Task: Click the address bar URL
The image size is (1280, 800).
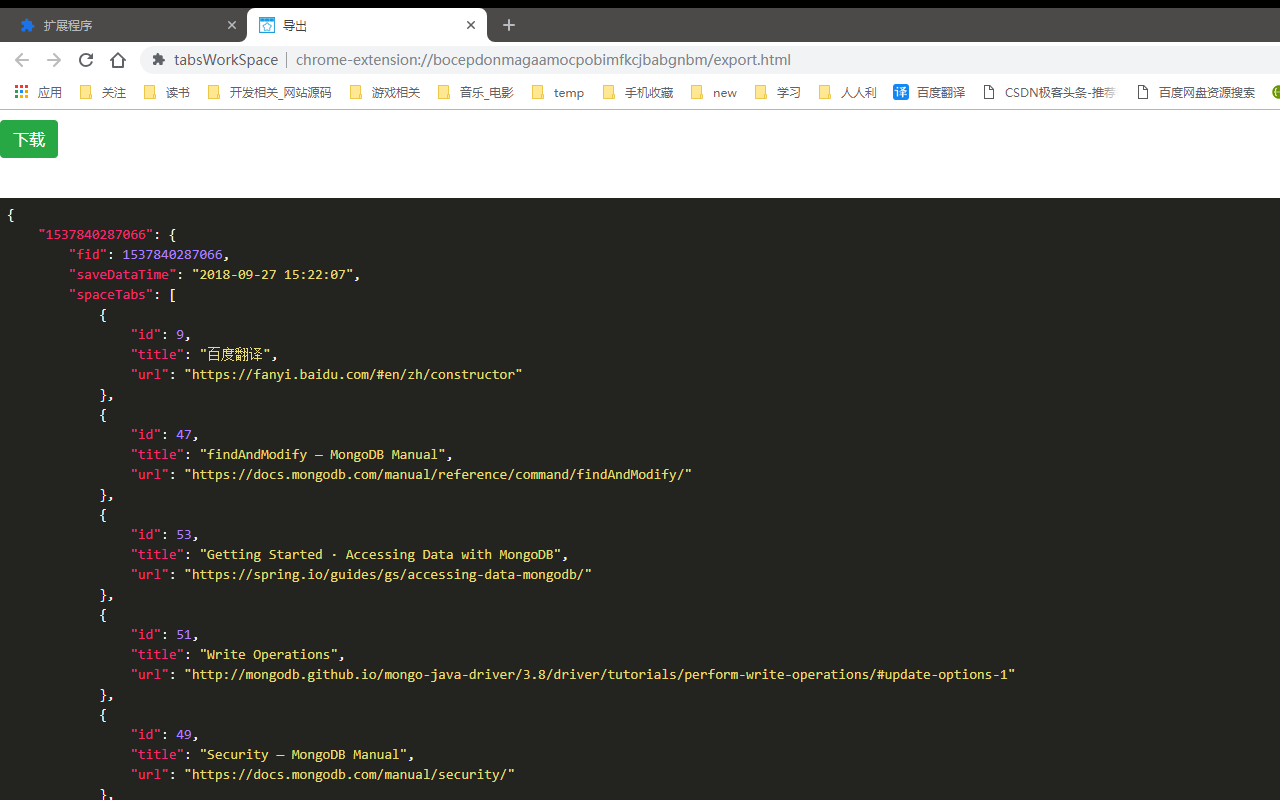Action: [543, 60]
